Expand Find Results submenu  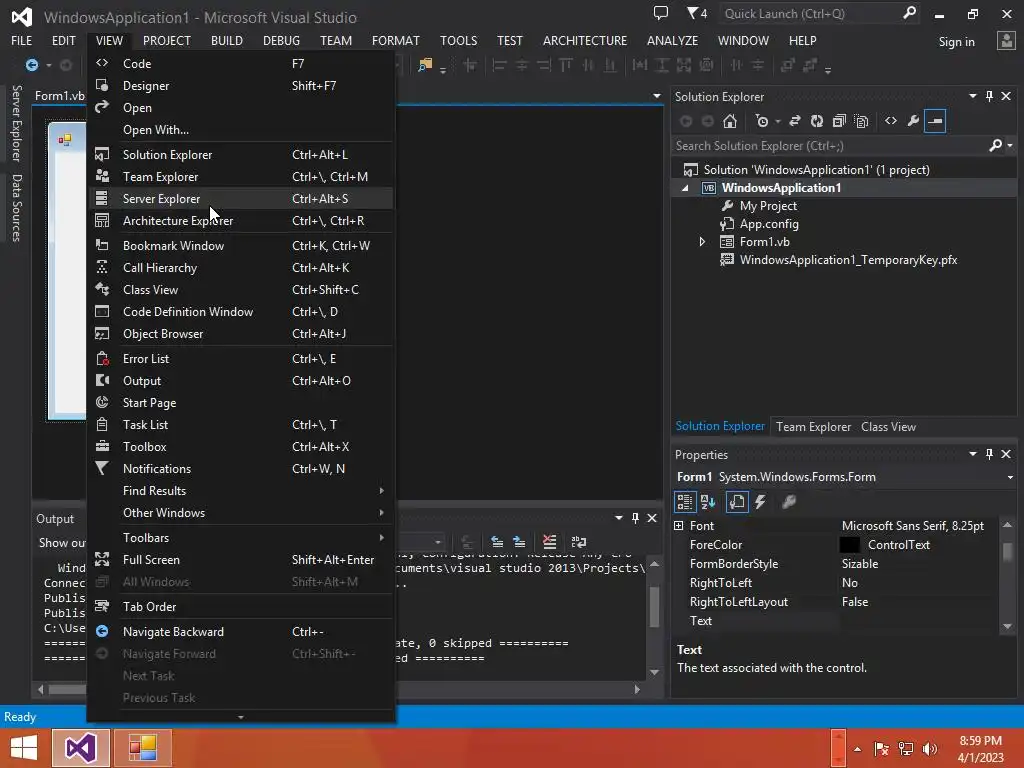tap(240, 490)
